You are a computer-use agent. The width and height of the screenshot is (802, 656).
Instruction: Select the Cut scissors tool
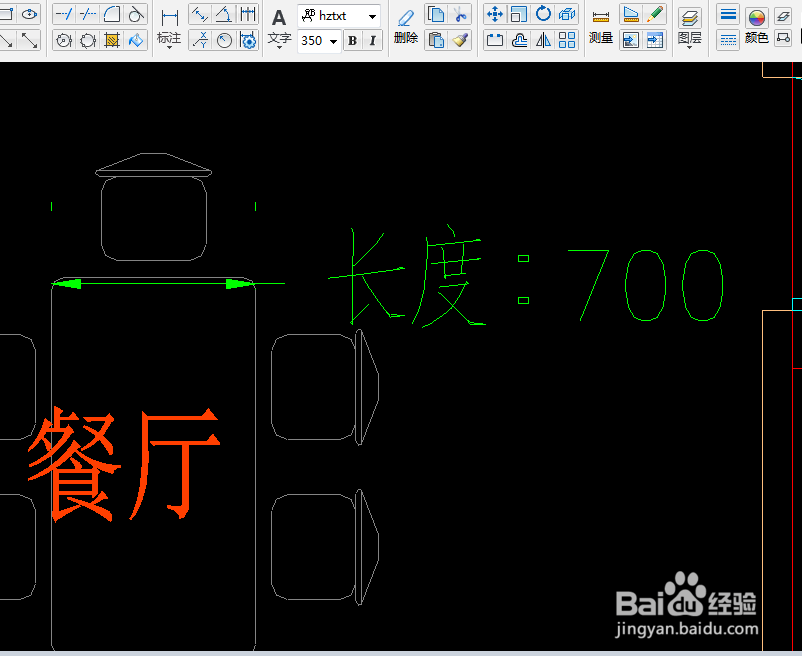[461, 15]
